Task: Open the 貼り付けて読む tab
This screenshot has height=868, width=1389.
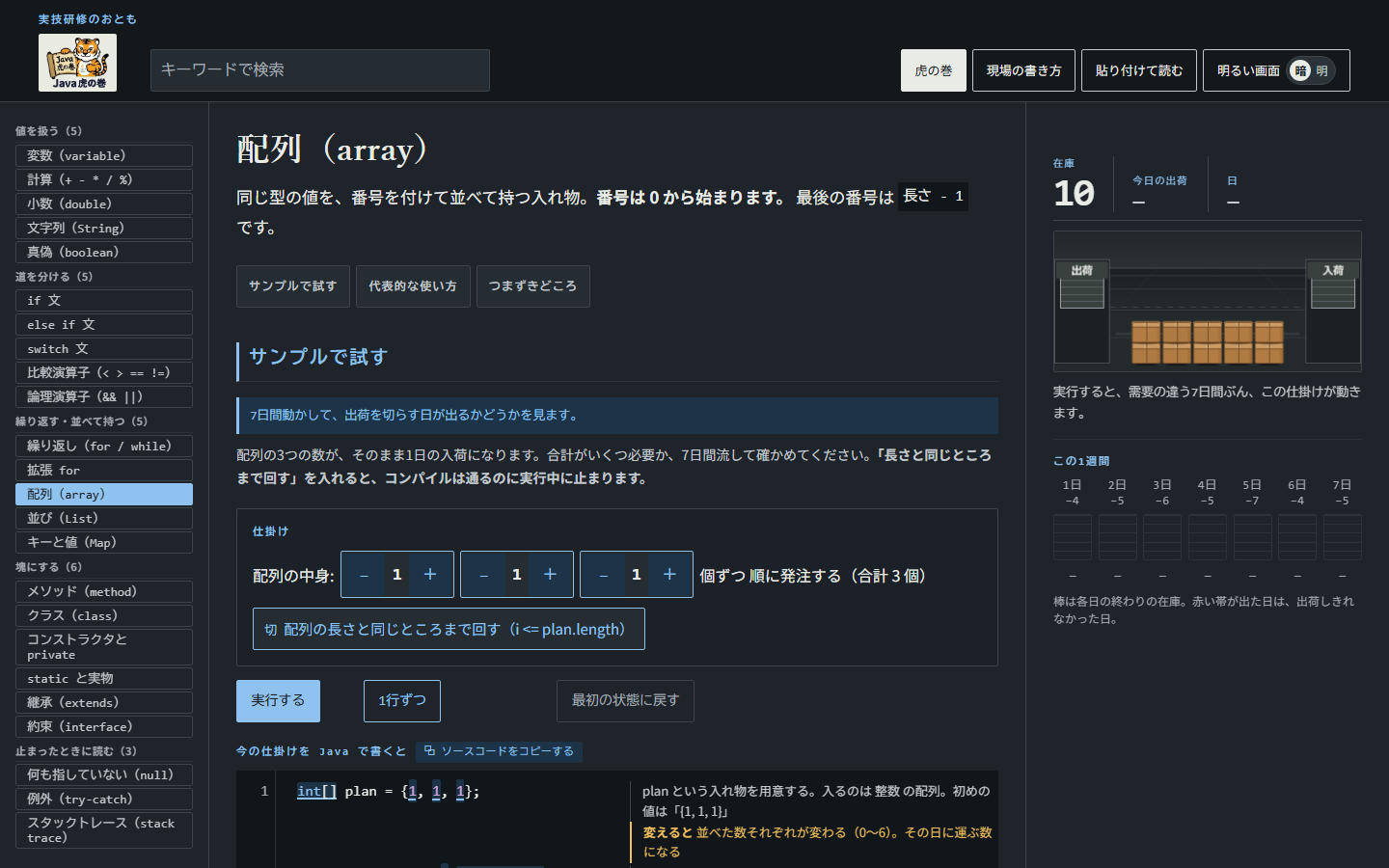Action: coord(1139,70)
